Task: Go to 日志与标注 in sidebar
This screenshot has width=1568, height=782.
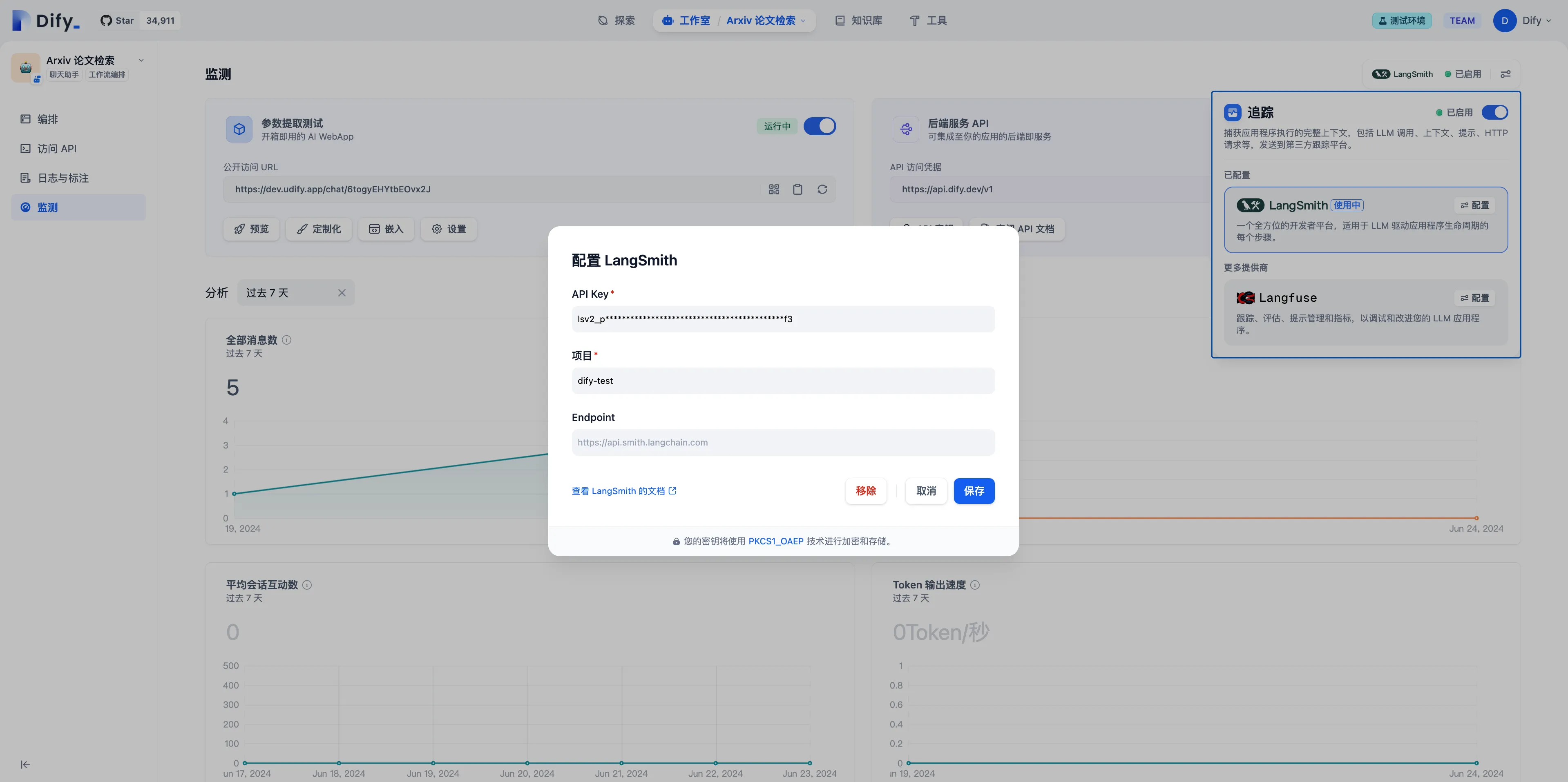Action: pos(63,178)
